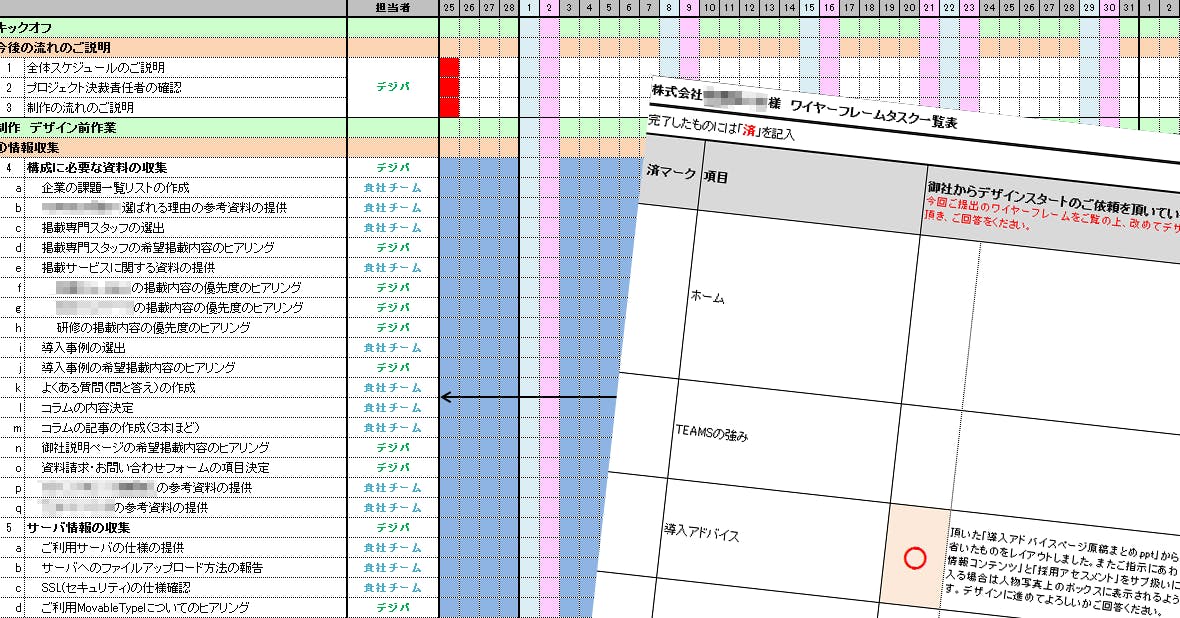Click the 項目 column header
Screen dimensions: 1180x618
pos(717,177)
